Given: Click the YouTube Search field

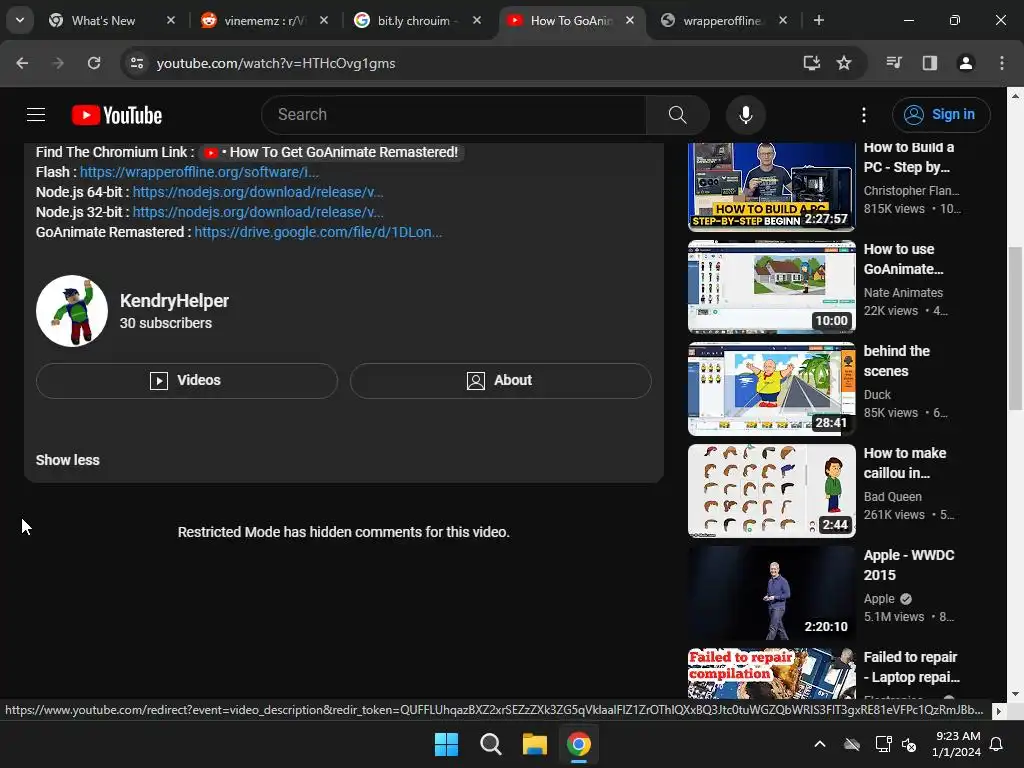Looking at the screenshot, I should (454, 115).
